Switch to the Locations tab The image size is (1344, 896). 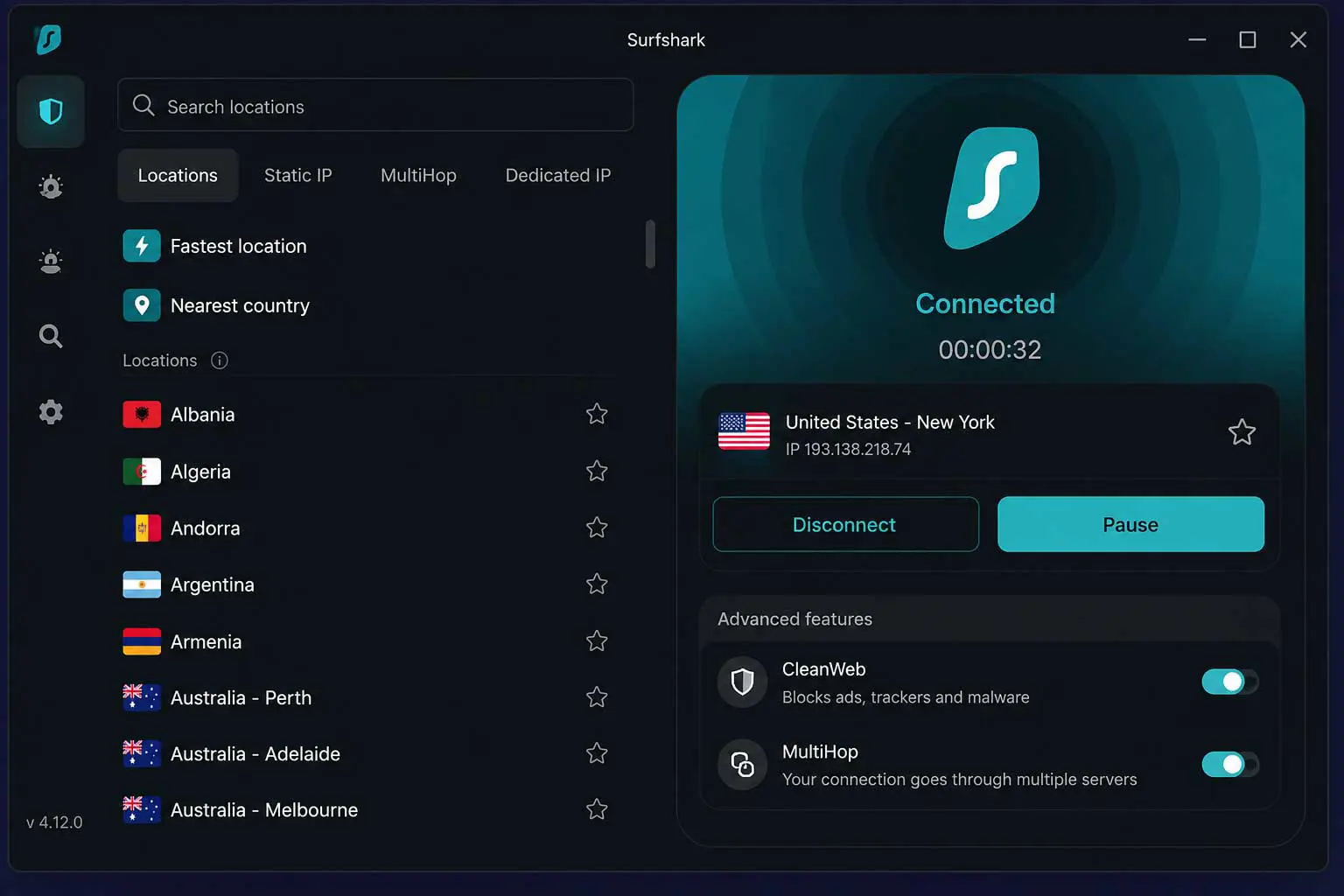pyautogui.click(x=178, y=175)
